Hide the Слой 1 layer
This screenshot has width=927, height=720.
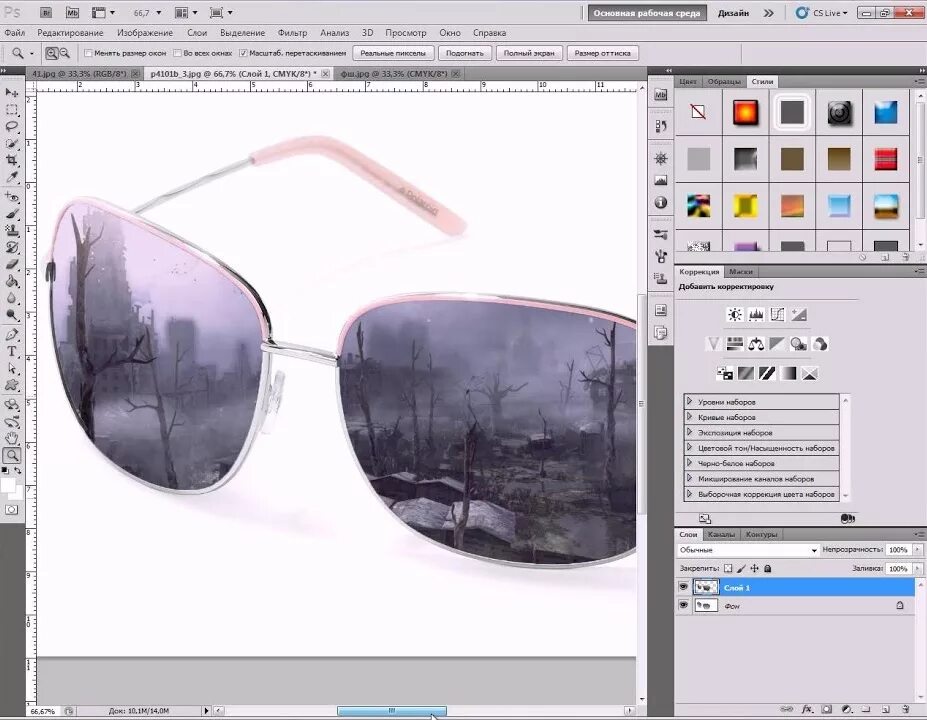pyautogui.click(x=684, y=588)
